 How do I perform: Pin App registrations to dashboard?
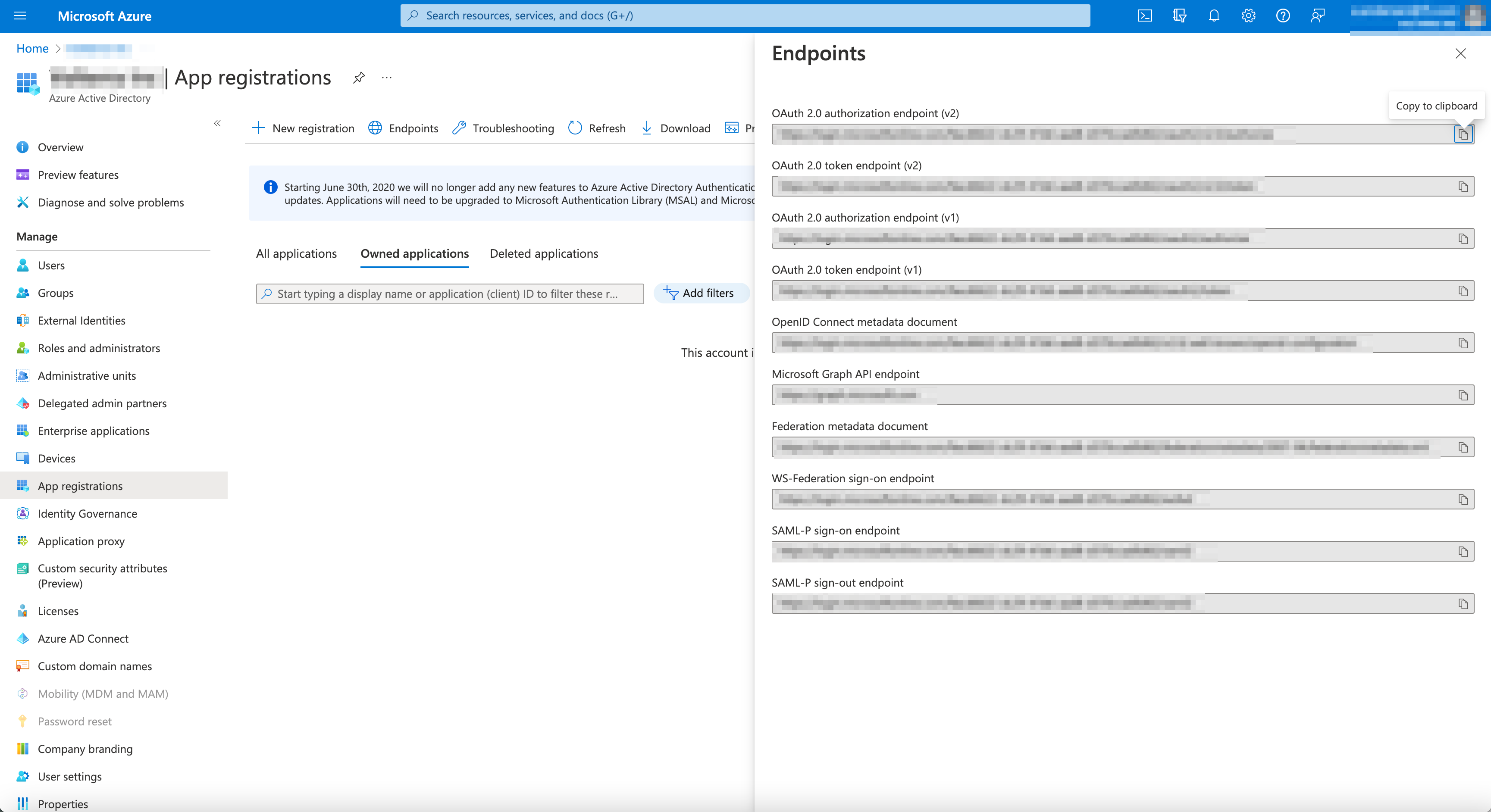(x=358, y=78)
